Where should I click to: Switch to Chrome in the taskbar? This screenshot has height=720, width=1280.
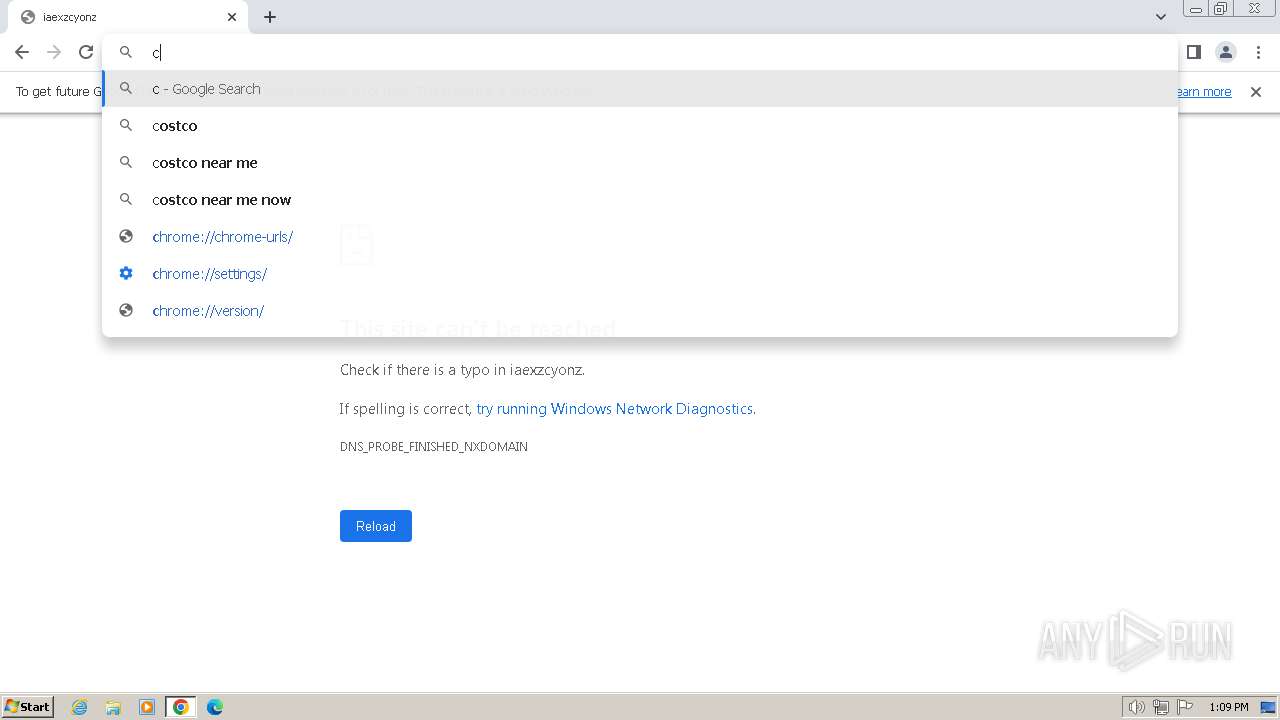181,707
